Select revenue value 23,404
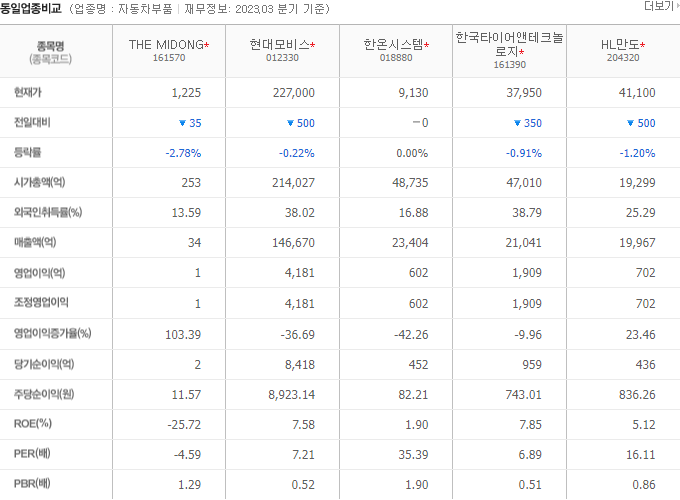This screenshot has height=500, width=680. point(410,243)
